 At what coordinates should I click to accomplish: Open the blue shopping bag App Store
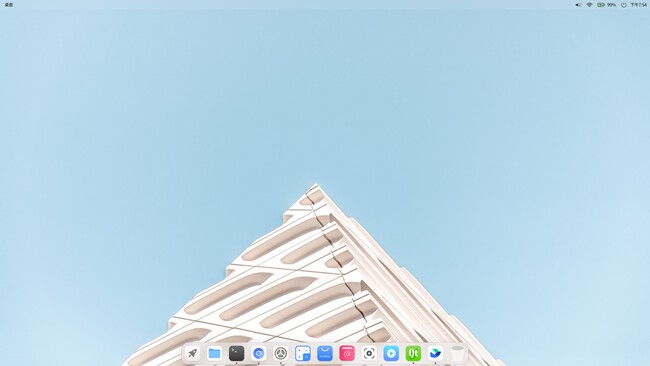[325, 354]
